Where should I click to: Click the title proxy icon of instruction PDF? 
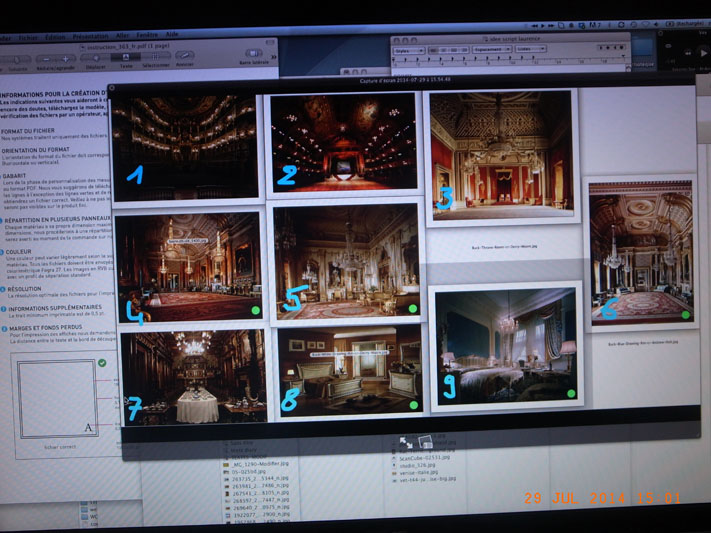[83, 47]
